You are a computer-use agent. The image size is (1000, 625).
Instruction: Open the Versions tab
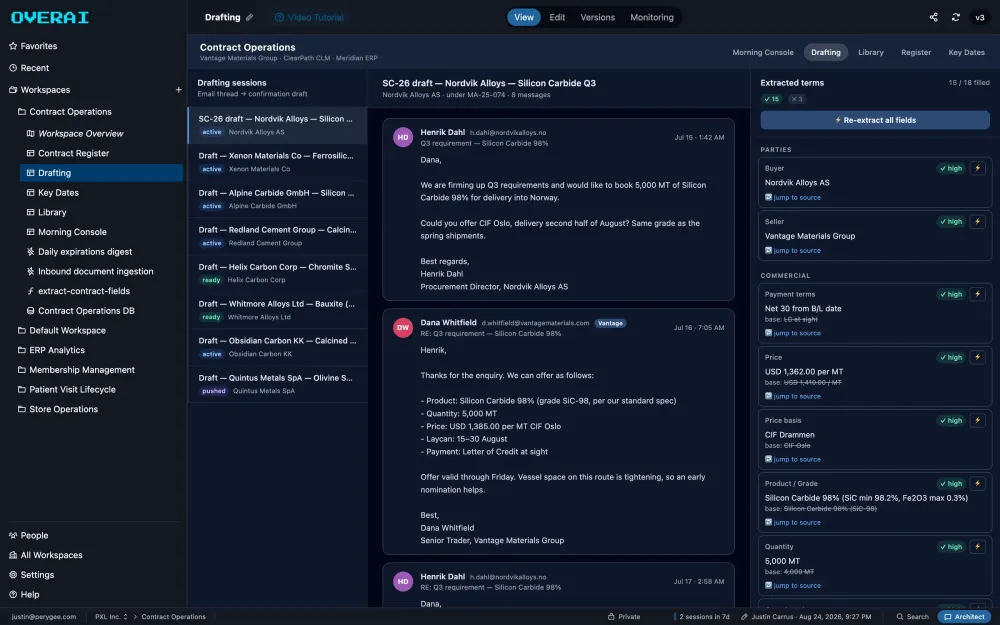pyautogui.click(x=598, y=17)
